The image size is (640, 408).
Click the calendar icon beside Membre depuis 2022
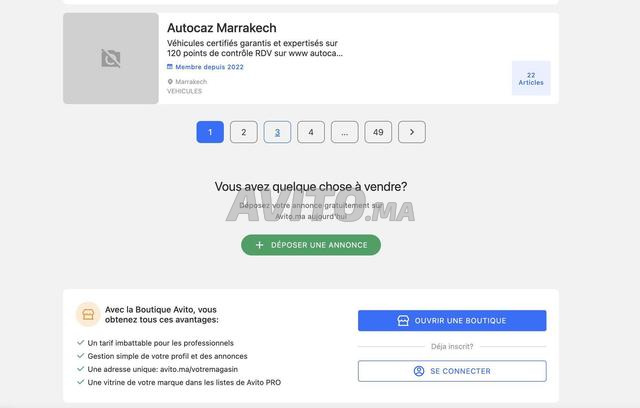coord(170,67)
